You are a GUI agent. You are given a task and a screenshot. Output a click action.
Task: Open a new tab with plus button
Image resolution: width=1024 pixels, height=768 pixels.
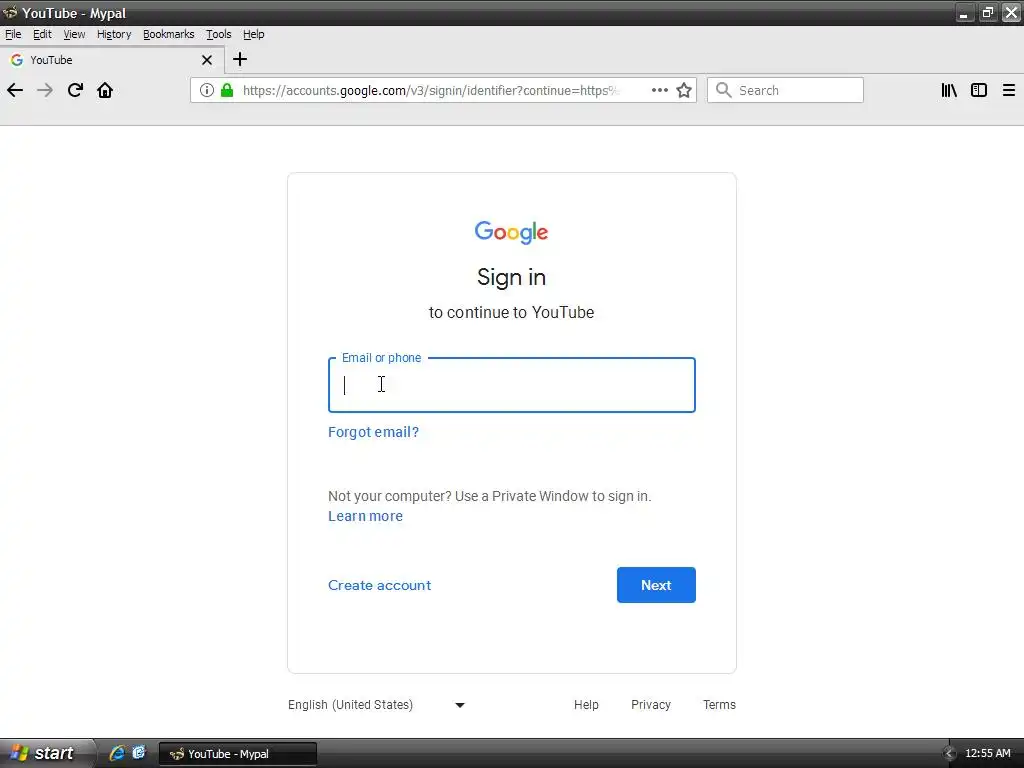(240, 59)
